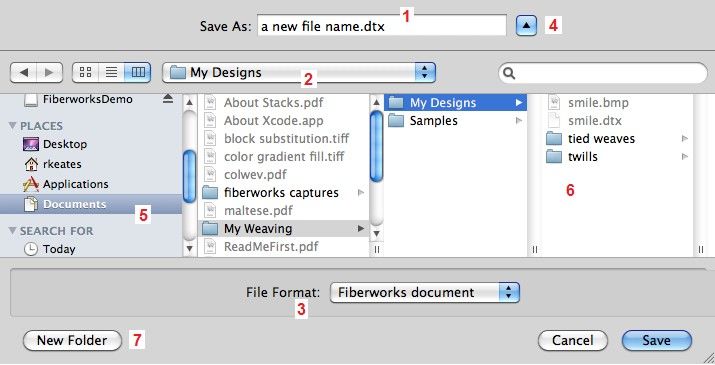Image resolution: width=715 pixels, height=365 pixels.
Task: Switch to list view mode
Action: coord(111,72)
